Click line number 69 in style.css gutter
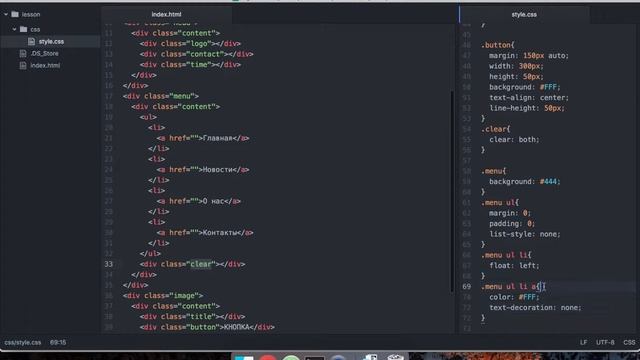This screenshot has height=360, width=640. pos(467,287)
